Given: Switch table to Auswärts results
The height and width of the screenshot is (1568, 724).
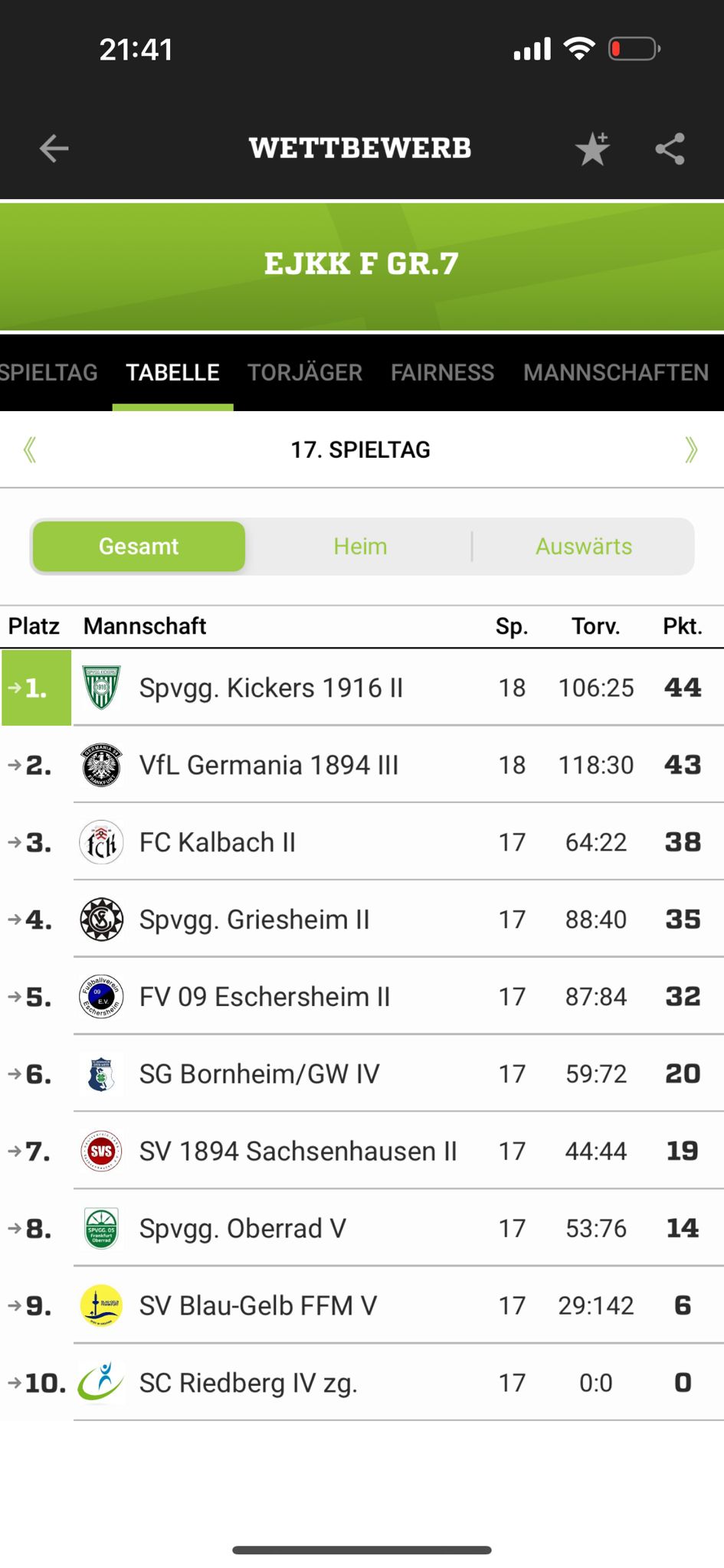Looking at the screenshot, I should (584, 547).
